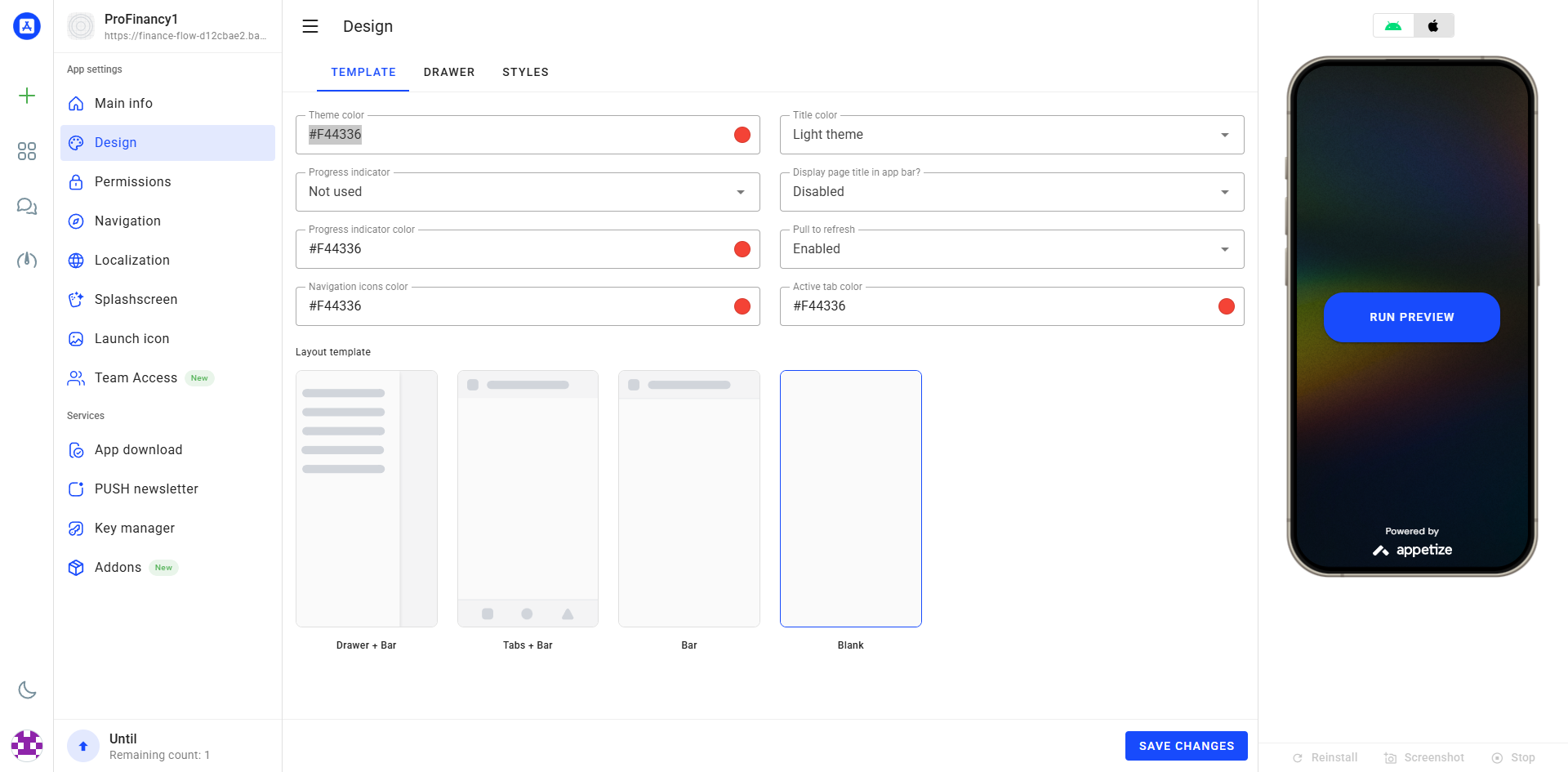Switch to the TEMPLATE tab
1568x772 pixels.
coord(363,72)
